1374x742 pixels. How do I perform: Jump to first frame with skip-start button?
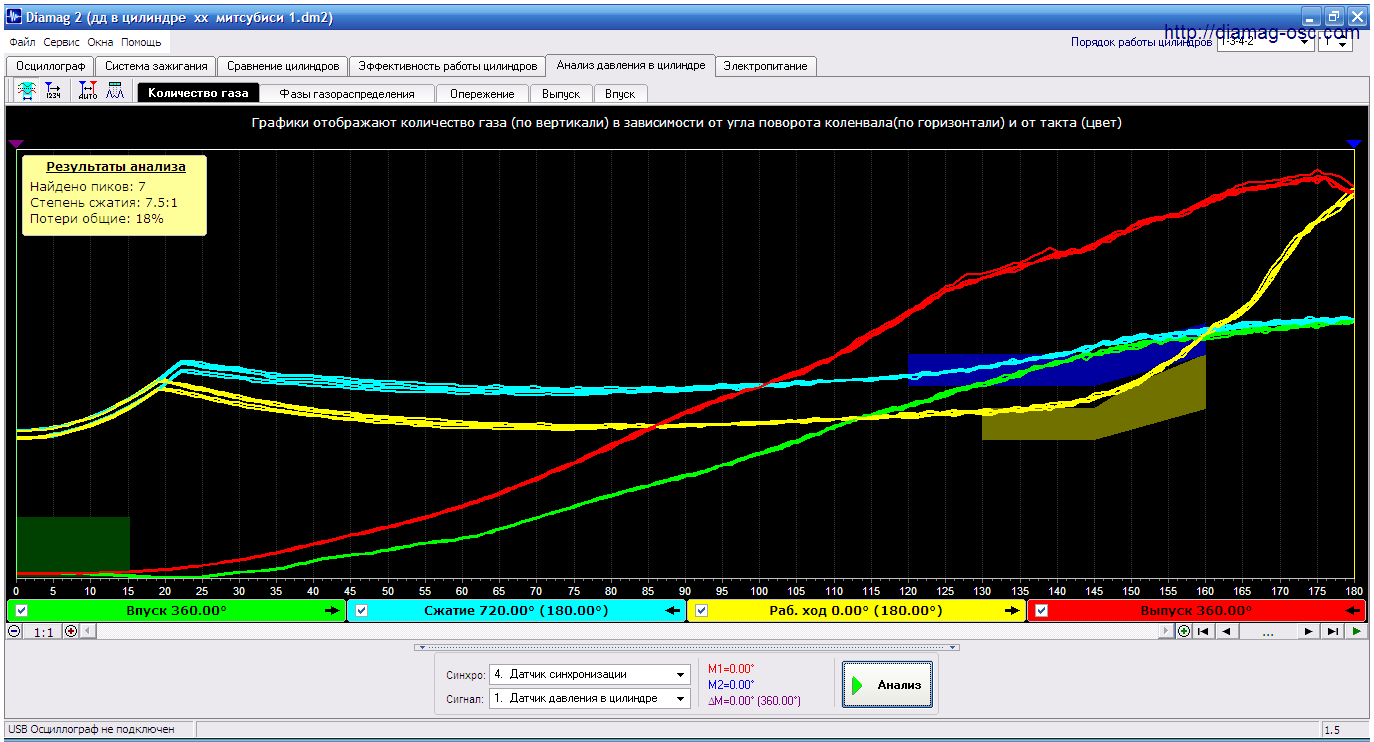[1204, 631]
